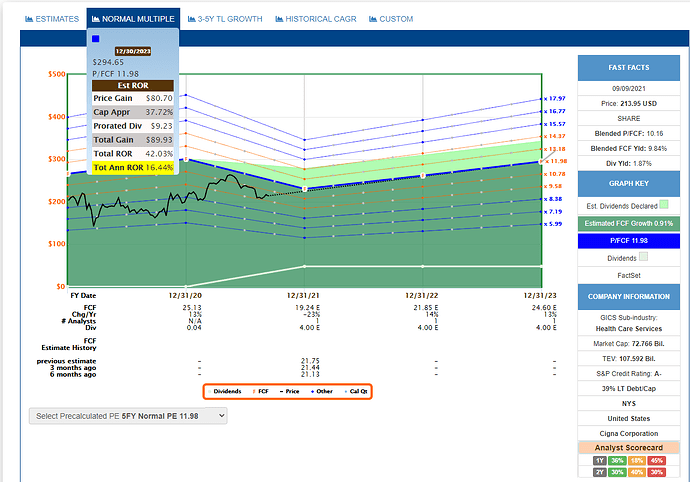This screenshot has height=482, width=690.
Task: Go to the CUSTOM tab
Action: point(391,19)
